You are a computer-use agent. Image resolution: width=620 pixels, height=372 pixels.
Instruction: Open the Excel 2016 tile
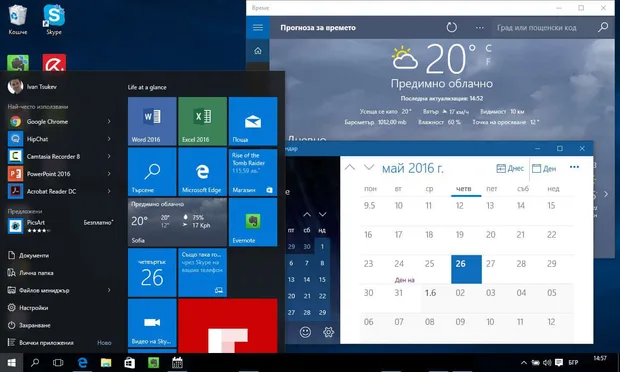coord(202,121)
